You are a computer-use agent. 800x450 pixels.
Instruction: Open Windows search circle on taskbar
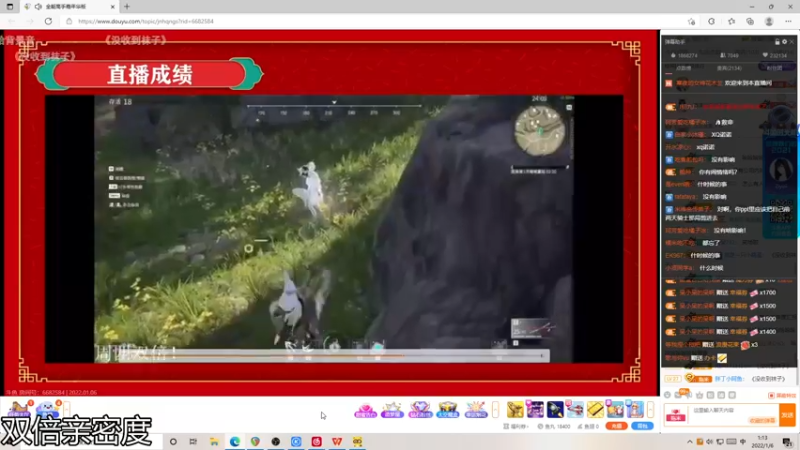pos(173,442)
